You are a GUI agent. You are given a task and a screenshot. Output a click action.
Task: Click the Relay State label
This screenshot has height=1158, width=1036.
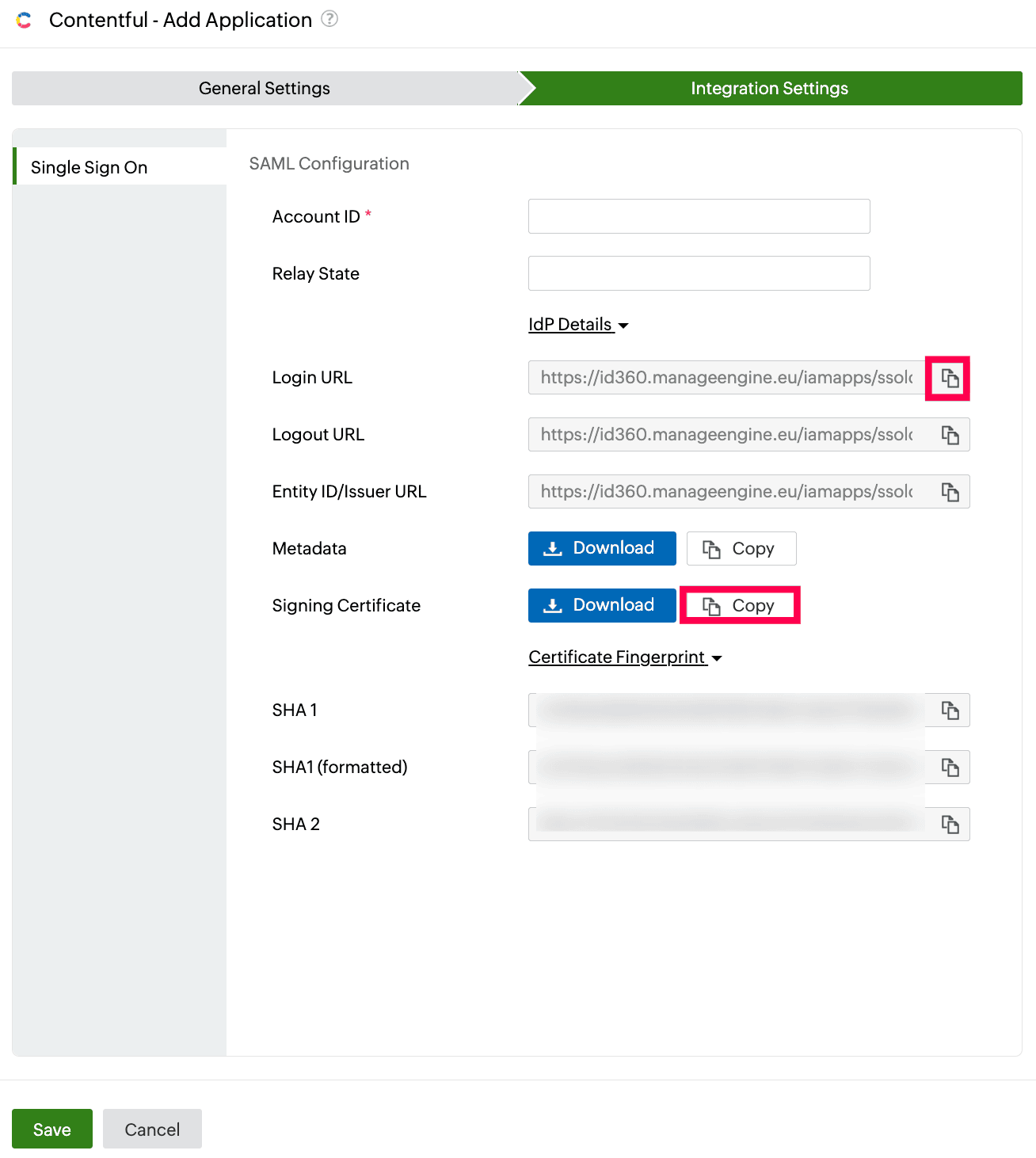(x=316, y=273)
